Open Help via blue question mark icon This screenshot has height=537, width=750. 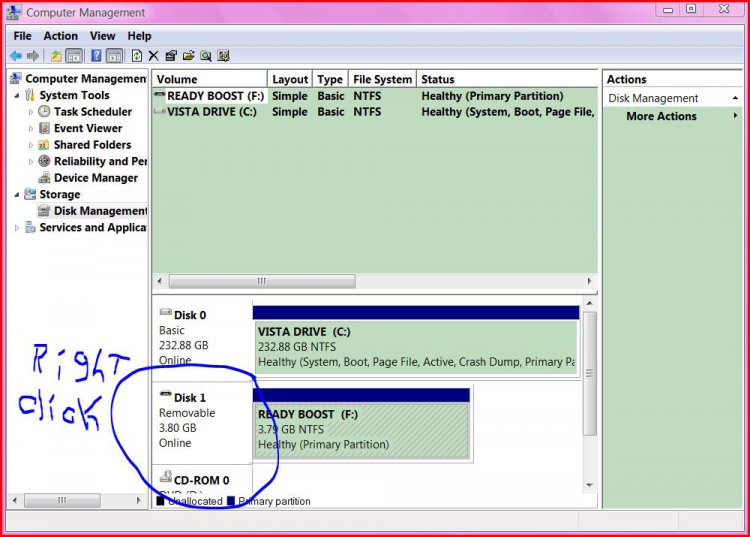click(x=96, y=56)
